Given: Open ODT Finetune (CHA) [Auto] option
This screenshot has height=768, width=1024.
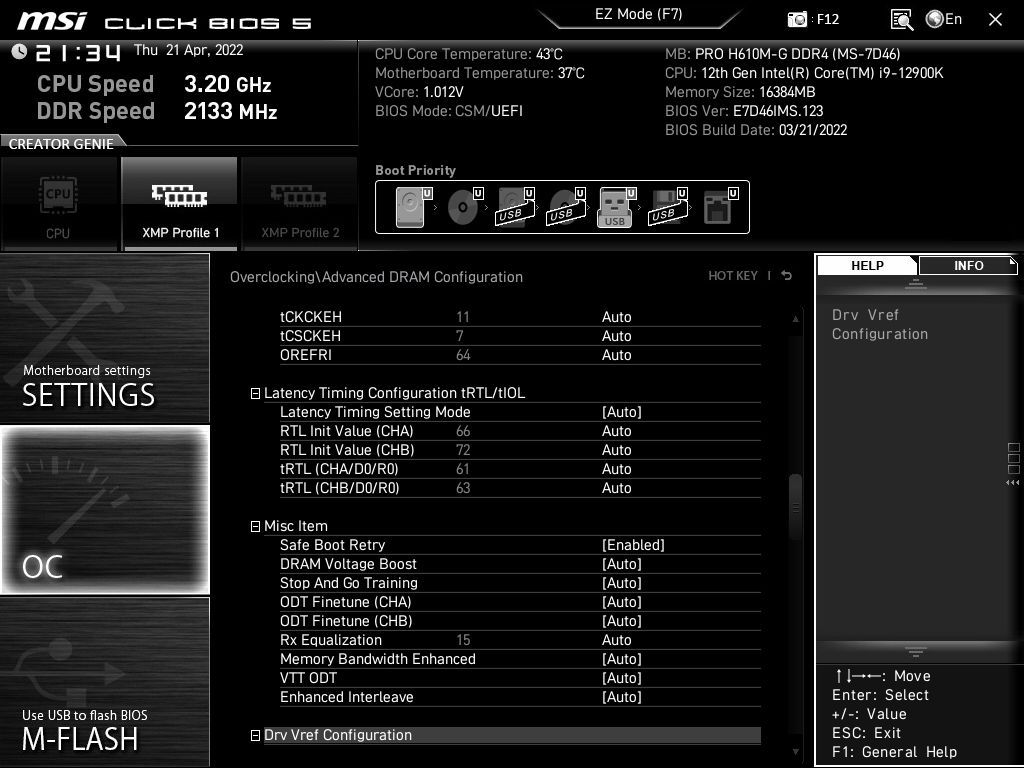Looking at the screenshot, I should point(621,602).
